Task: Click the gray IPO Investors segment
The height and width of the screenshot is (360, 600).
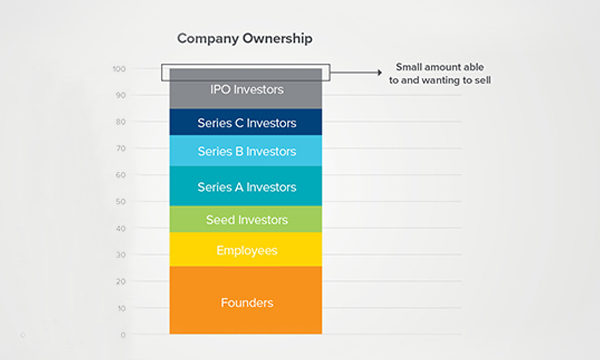Action: (x=246, y=89)
